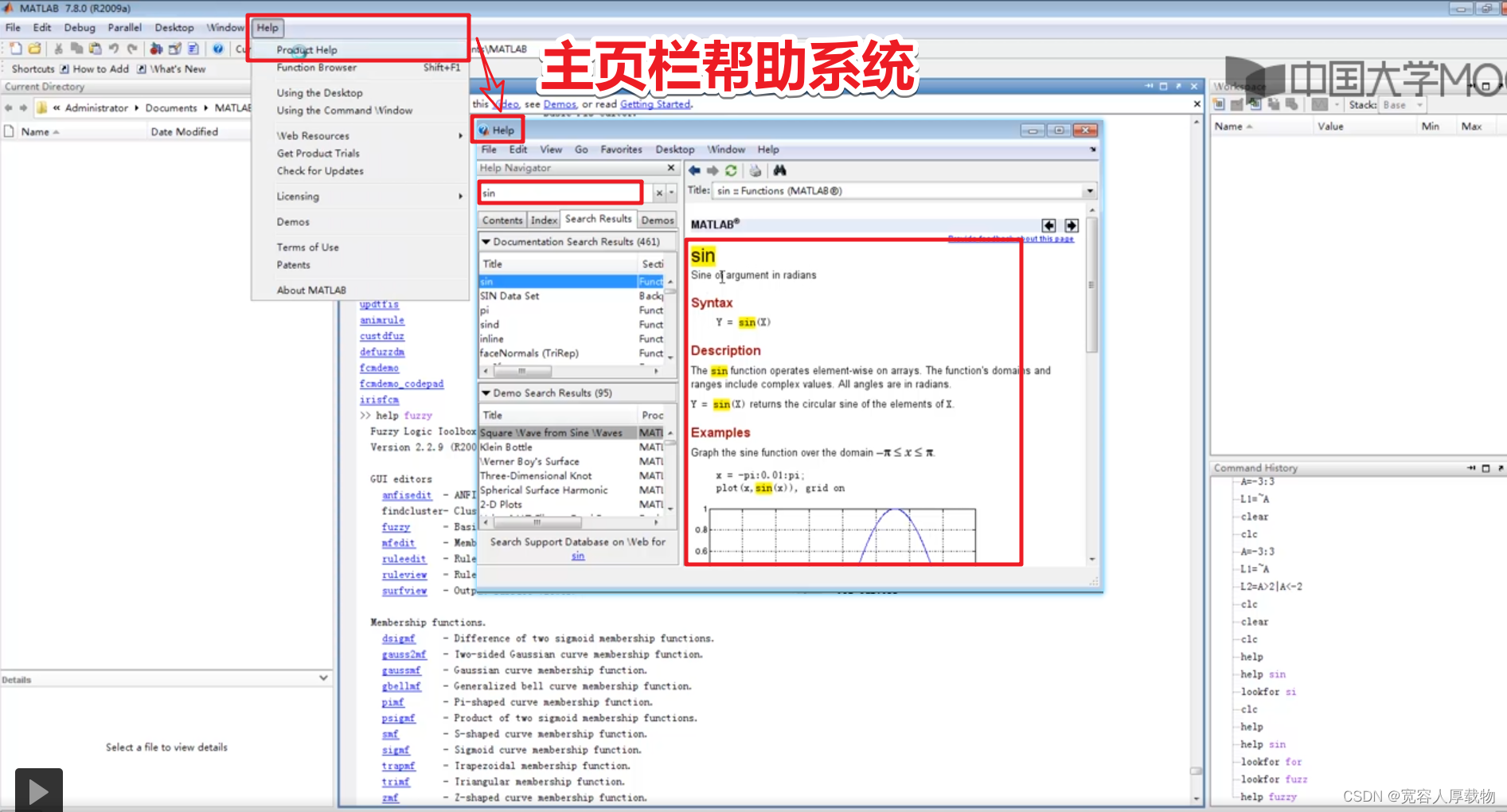Image resolution: width=1507 pixels, height=812 pixels.
Task: Open the Workspace plot selector dropdown arrow
Action: point(1337,105)
